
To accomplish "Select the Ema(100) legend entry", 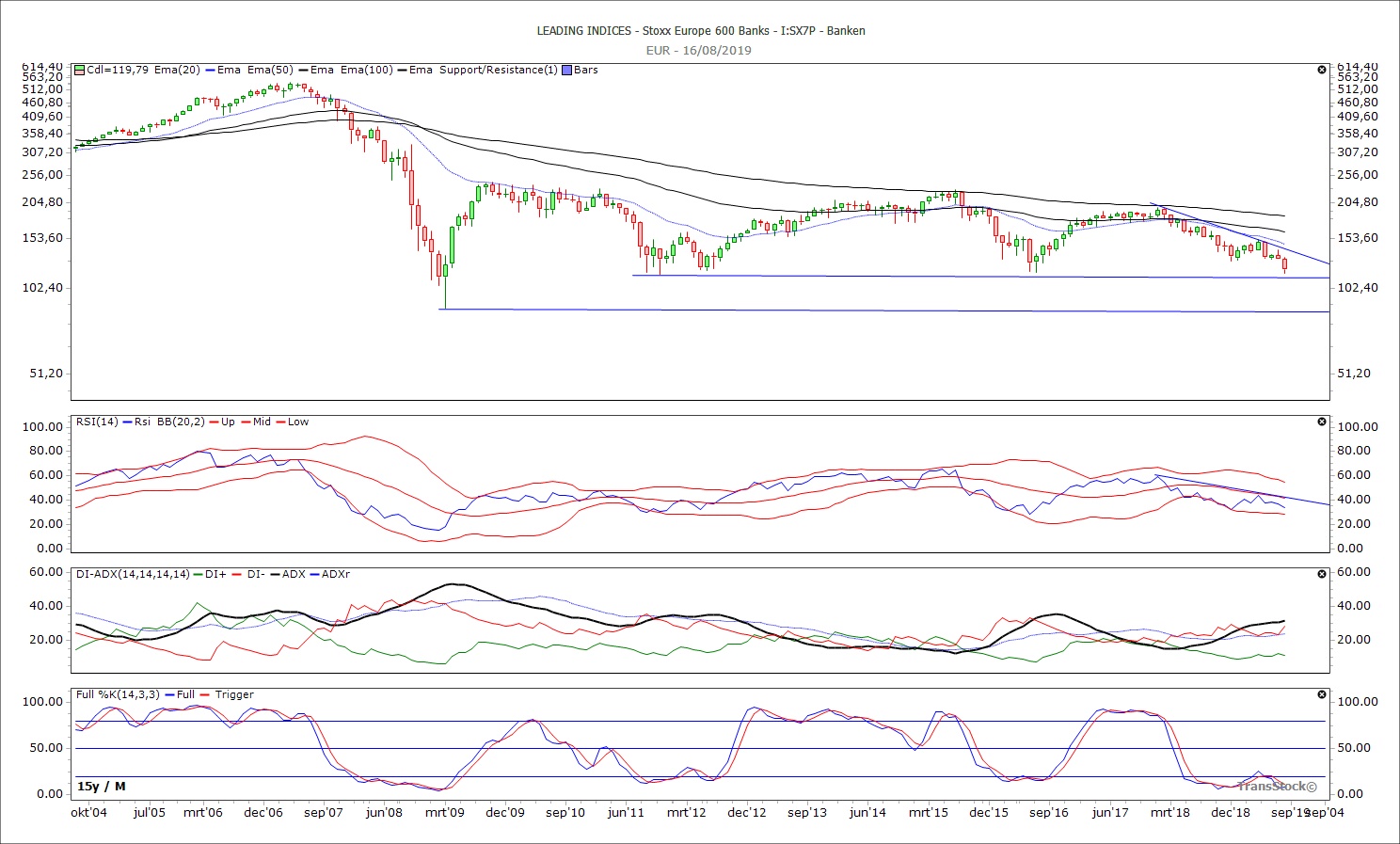I will click(366, 70).
